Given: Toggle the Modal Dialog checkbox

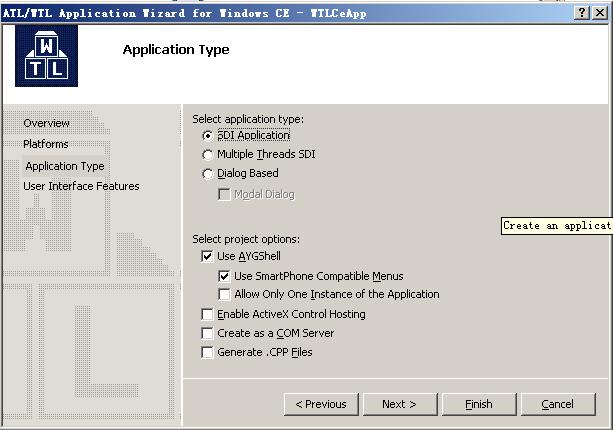Looking at the screenshot, I should click(x=224, y=194).
